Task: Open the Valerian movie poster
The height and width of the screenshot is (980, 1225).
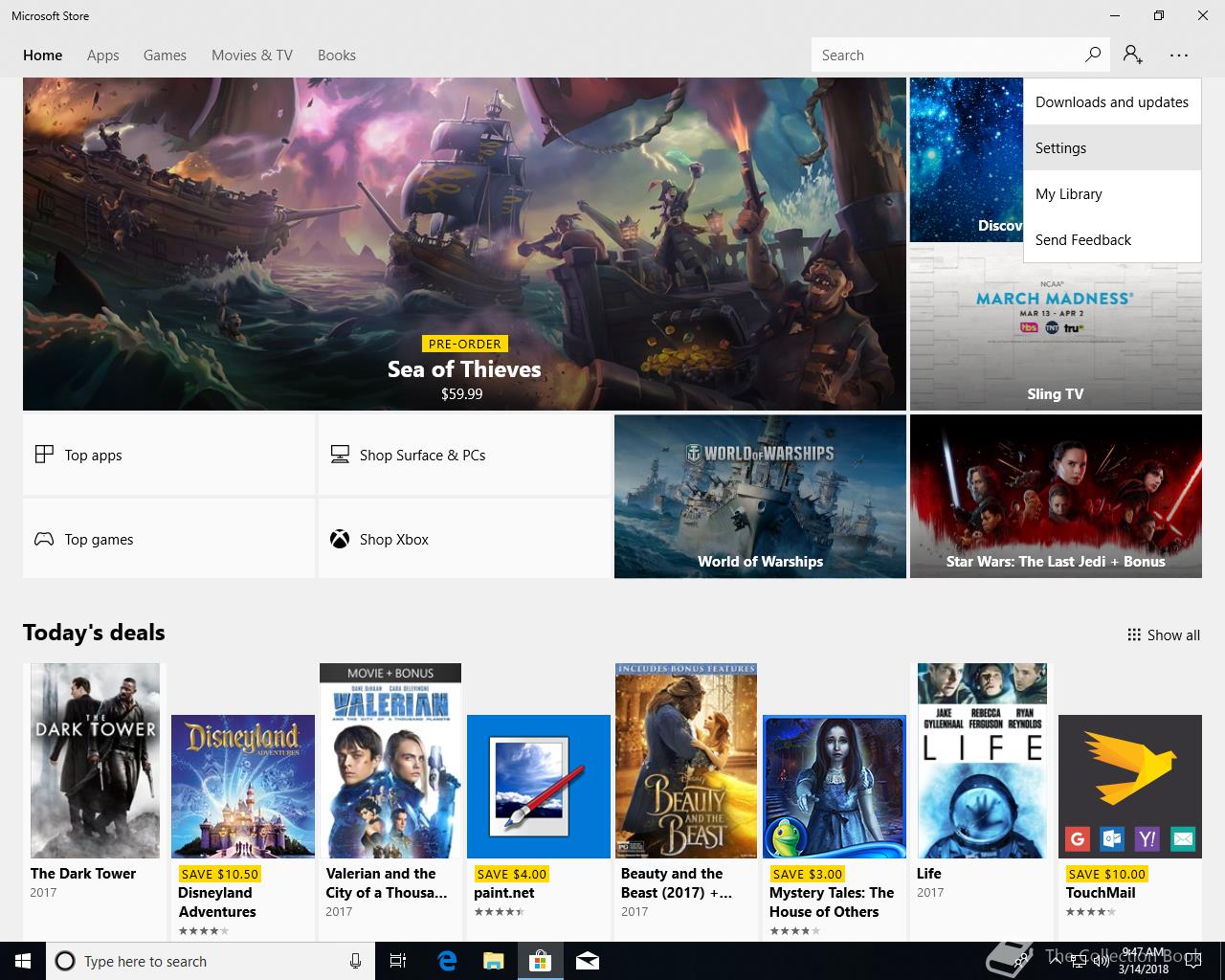Action: (390, 761)
